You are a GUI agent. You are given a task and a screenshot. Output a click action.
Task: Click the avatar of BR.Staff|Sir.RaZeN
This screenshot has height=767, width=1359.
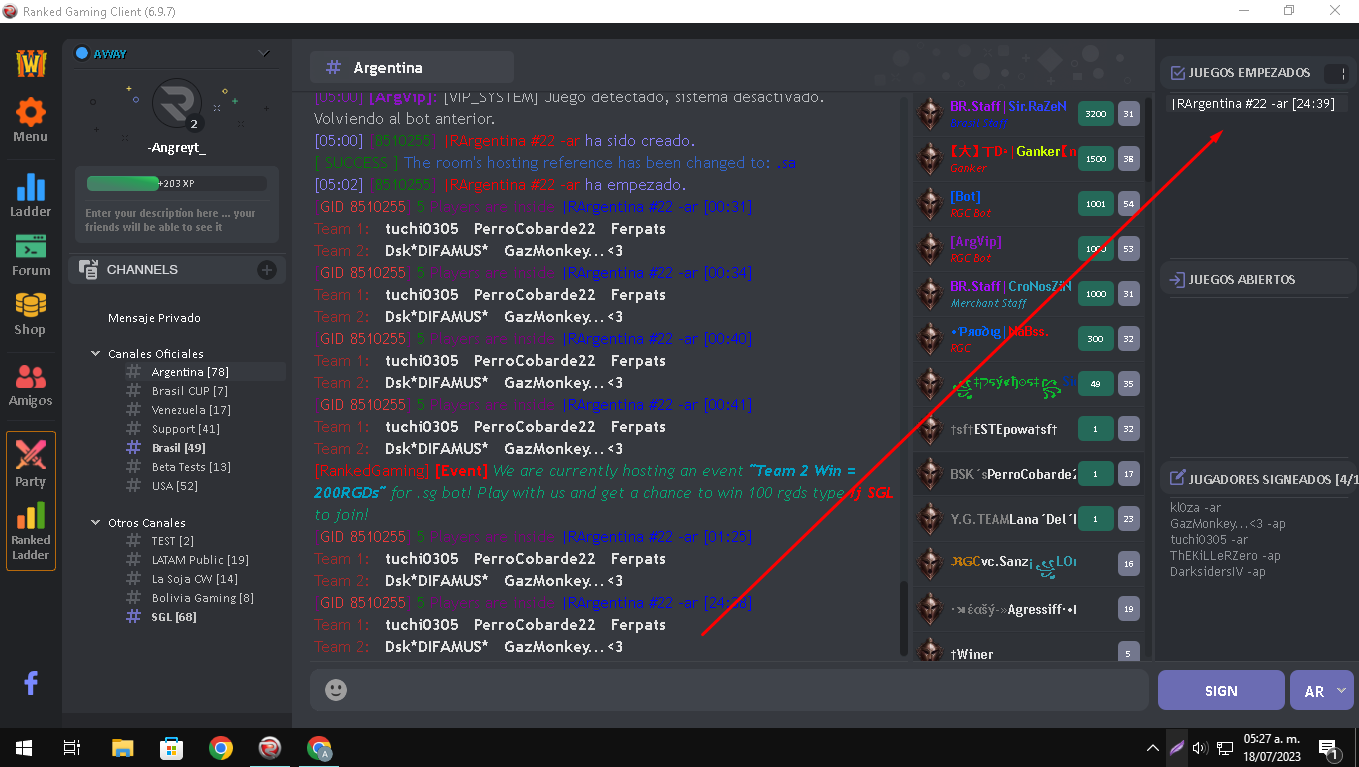pyautogui.click(x=930, y=114)
